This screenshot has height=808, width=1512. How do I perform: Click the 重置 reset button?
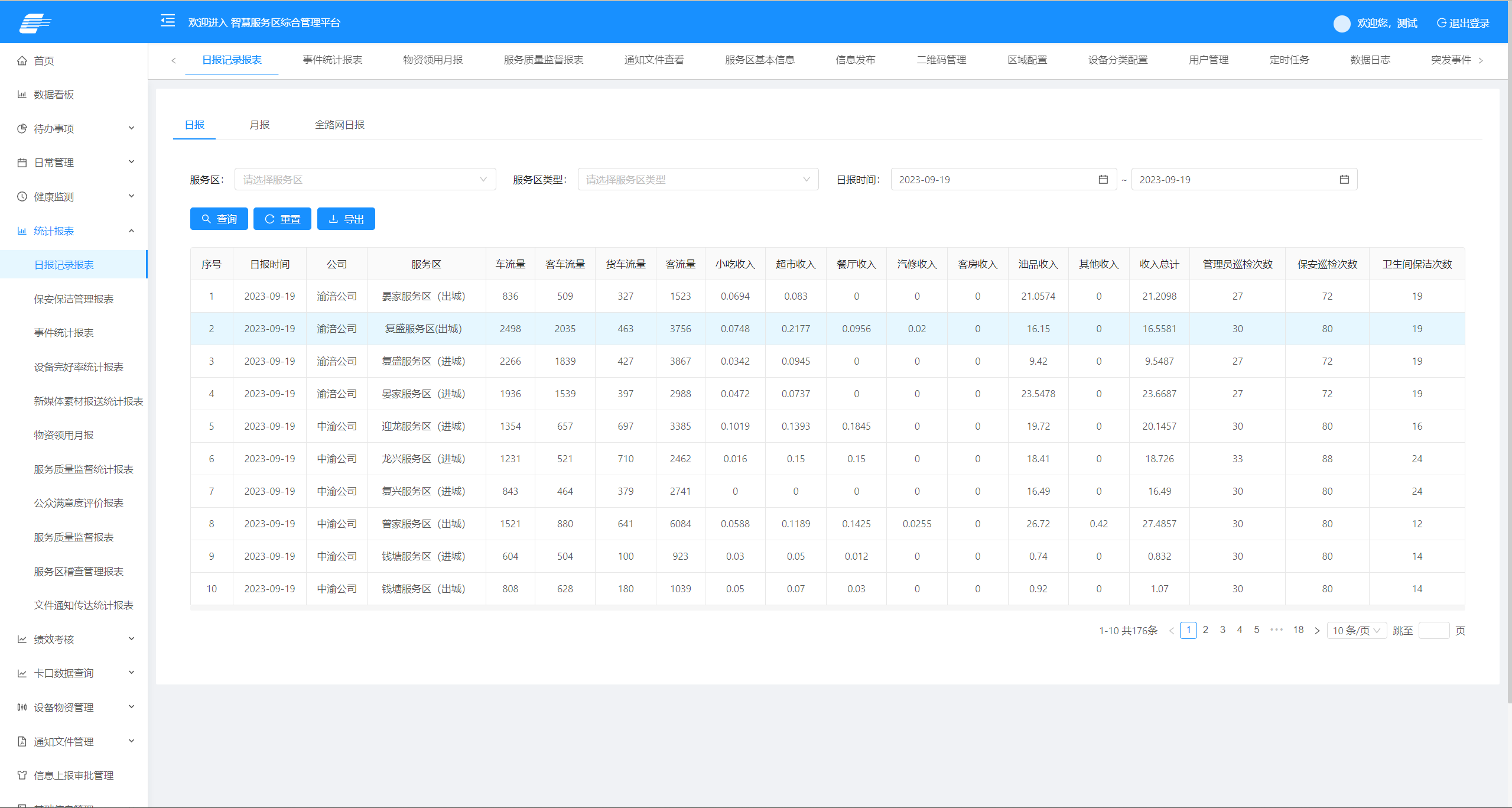point(282,219)
